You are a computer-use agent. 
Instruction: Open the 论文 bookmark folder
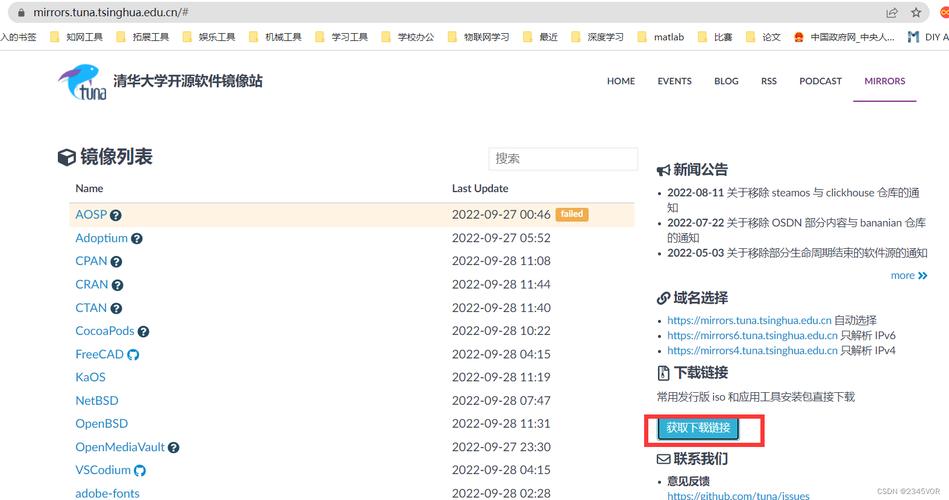tap(763, 37)
